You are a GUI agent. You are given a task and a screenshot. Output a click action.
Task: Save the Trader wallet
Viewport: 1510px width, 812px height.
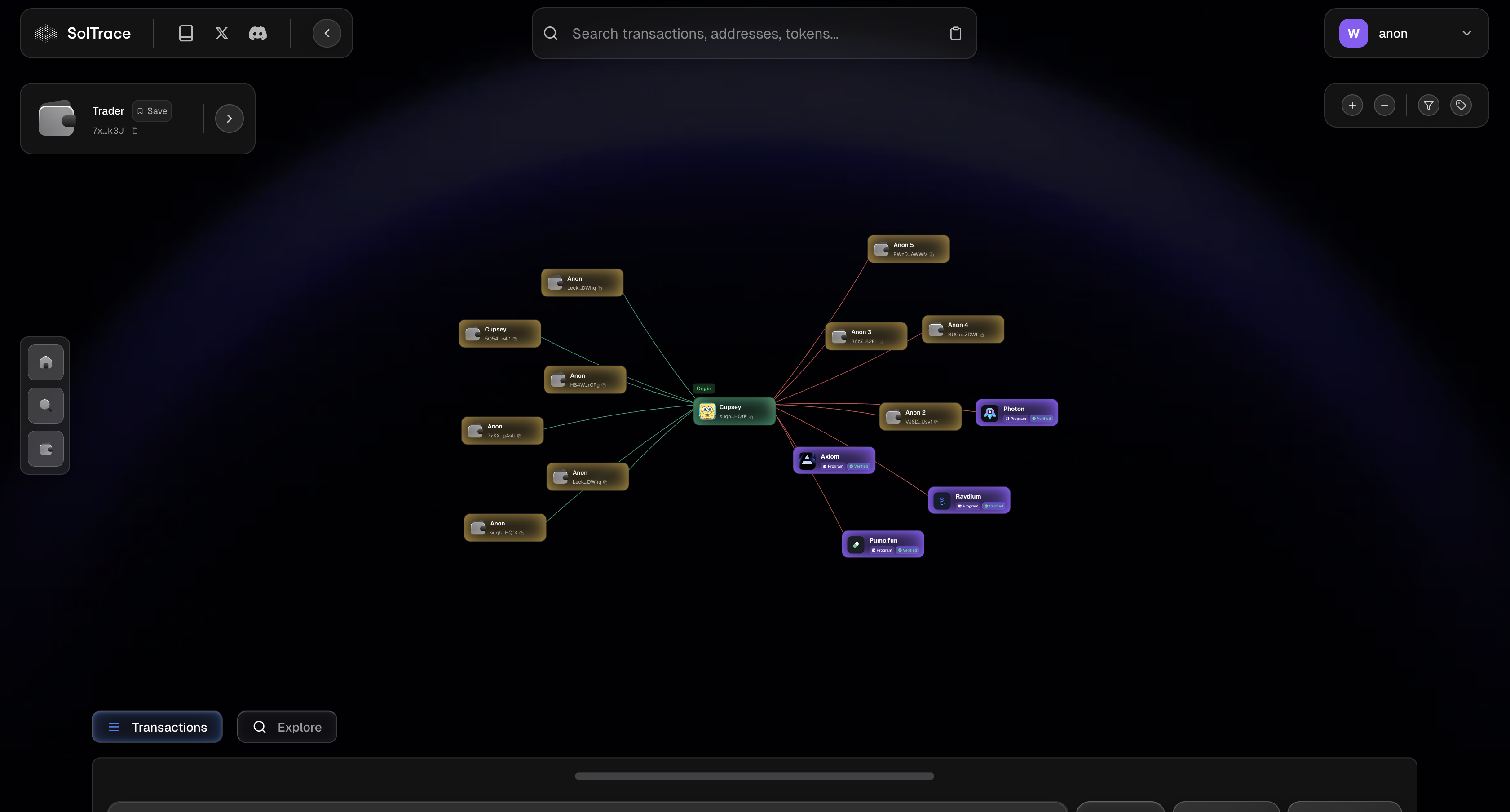coord(152,110)
